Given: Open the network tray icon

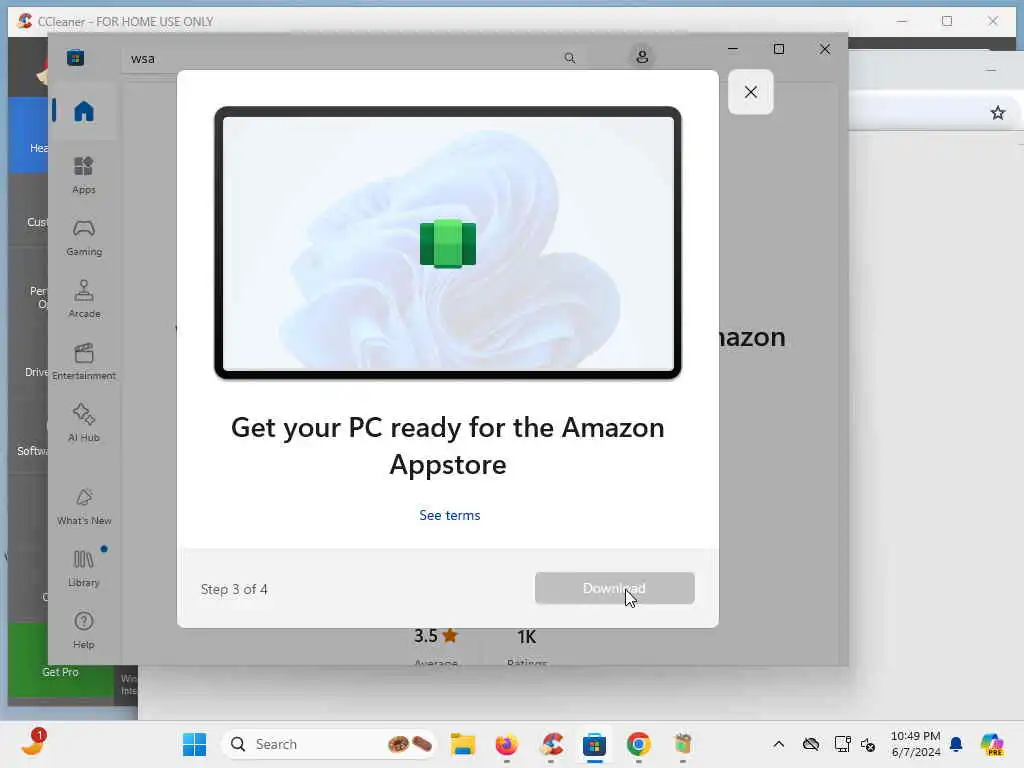Looking at the screenshot, I should click(842, 744).
